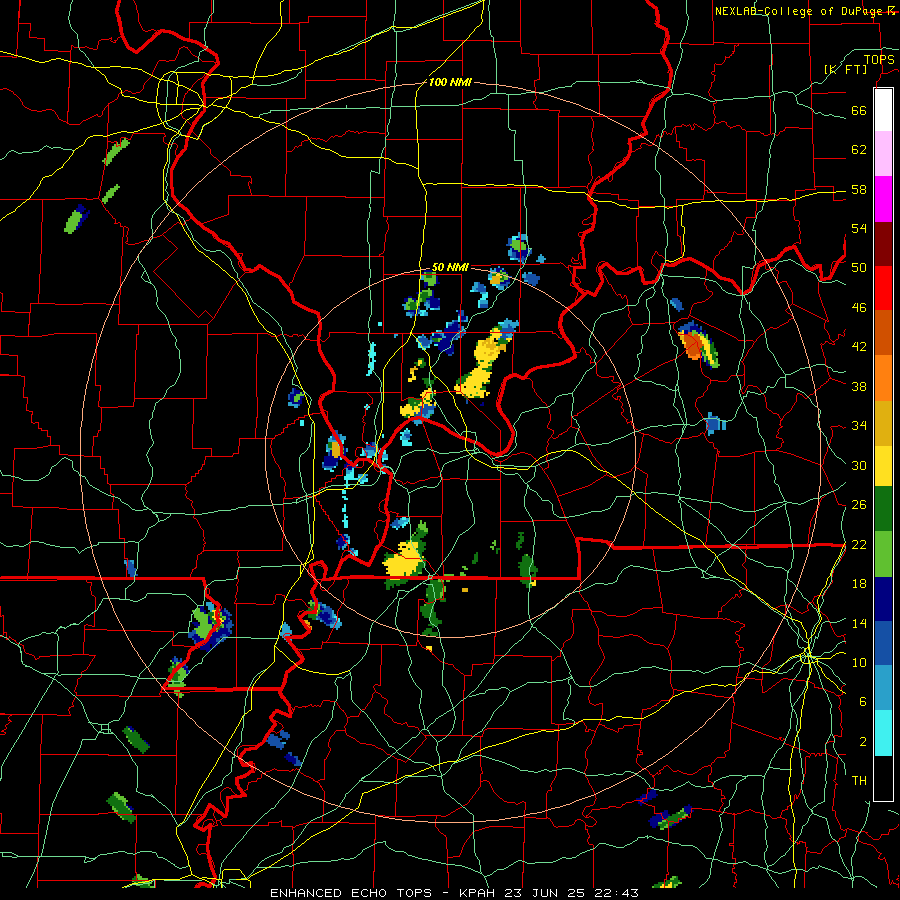Click the light green legend color block
Screen dimensions: 900x900
pyautogui.click(x=883, y=554)
